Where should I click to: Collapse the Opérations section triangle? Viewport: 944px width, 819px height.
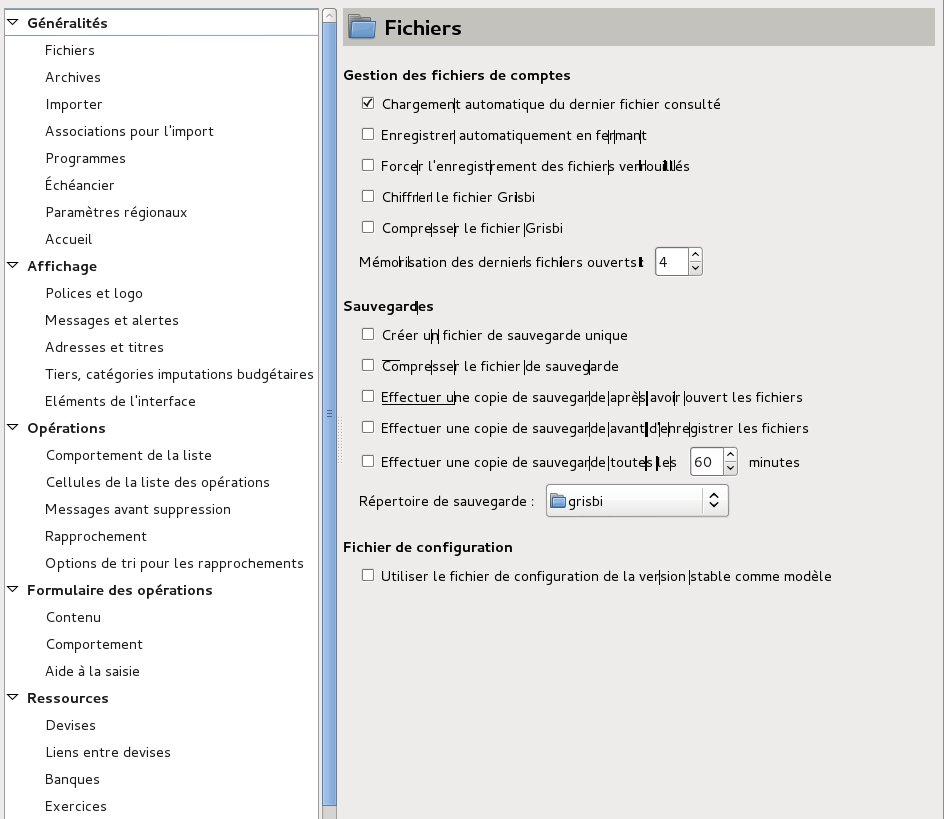tap(12, 428)
